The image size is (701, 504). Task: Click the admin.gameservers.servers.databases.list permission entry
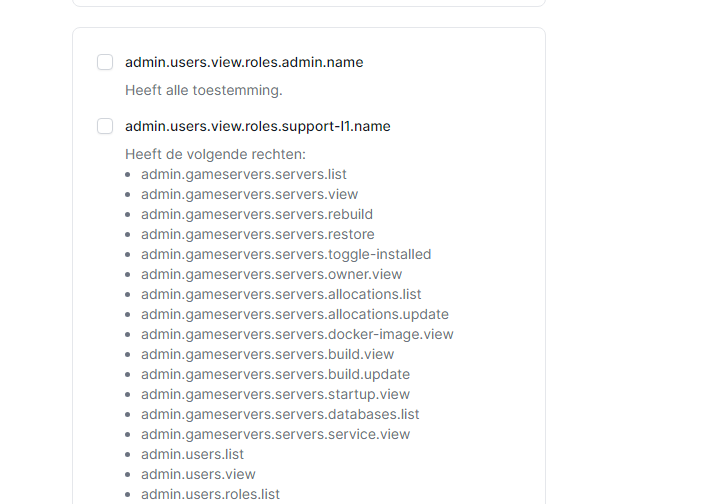coord(280,414)
